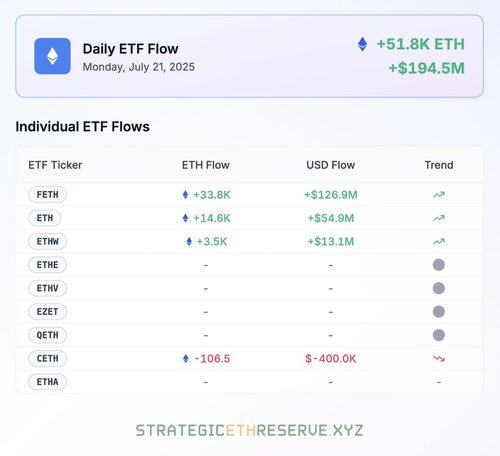Click the gray circle trend icon for QETH
500x456 pixels.
439,335
